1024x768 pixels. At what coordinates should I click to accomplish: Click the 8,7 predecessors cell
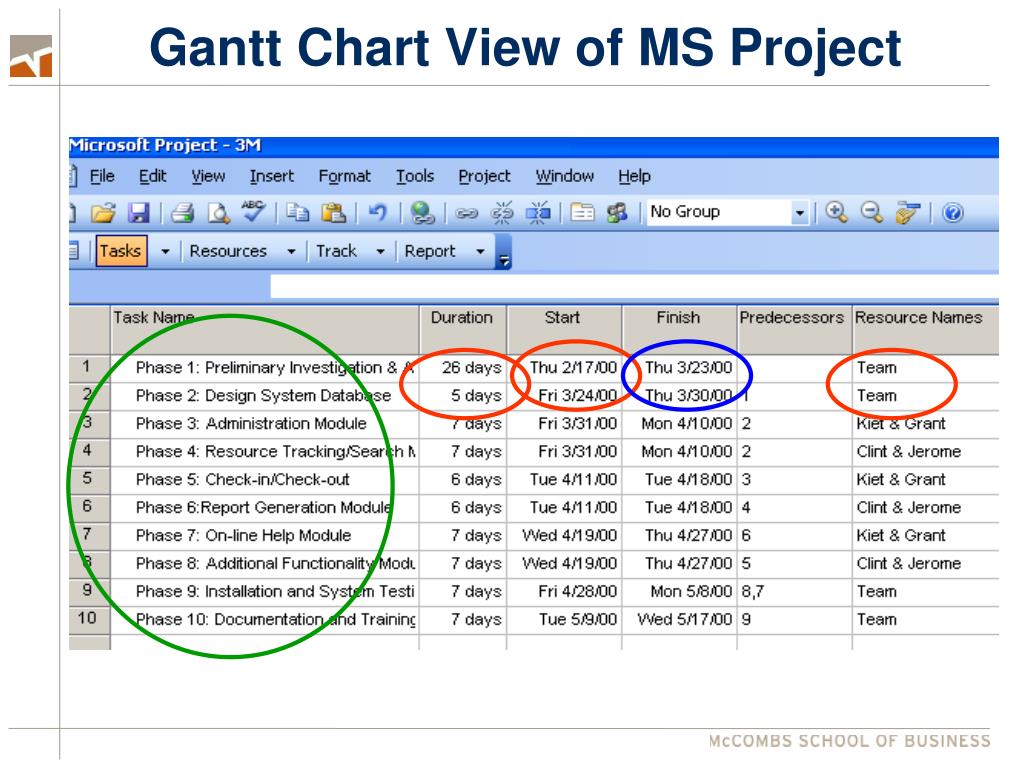coord(794,592)
